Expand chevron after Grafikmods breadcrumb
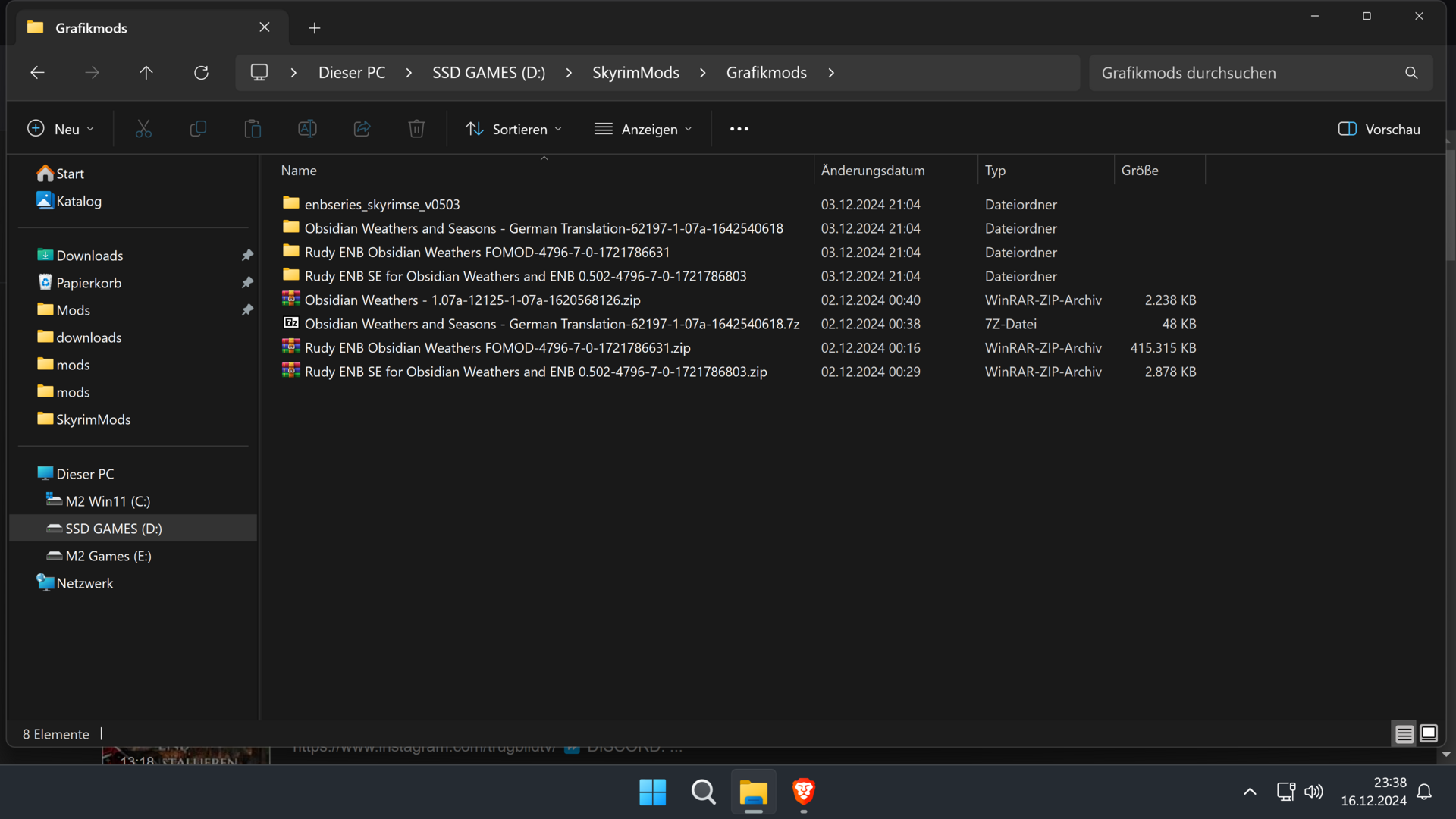This screenshot has width=1456, height=819. coord(831,73)
